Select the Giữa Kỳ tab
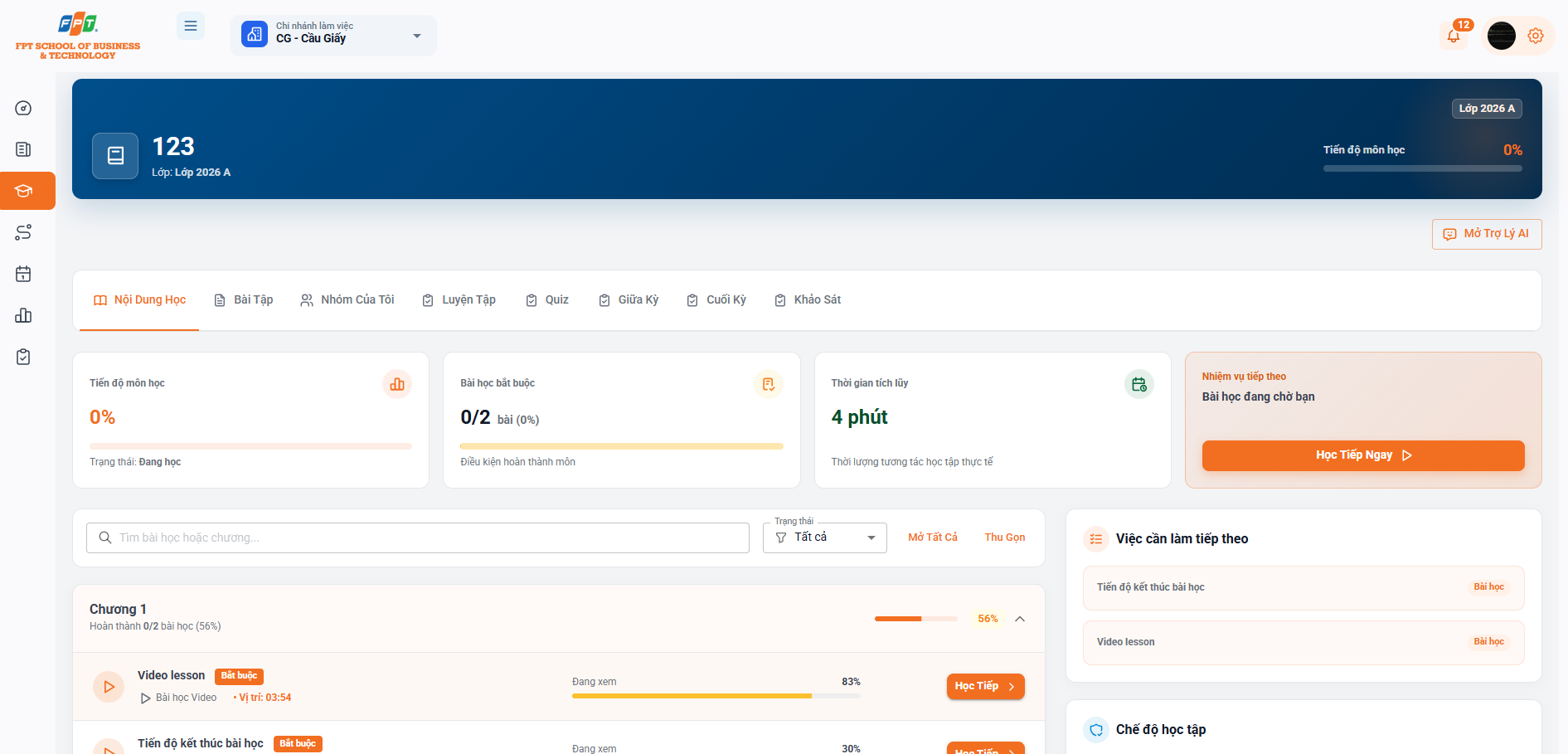Image resolution: width=1568 pixels, height=754 pixels. pyautogui.click(x=629, y=300)
